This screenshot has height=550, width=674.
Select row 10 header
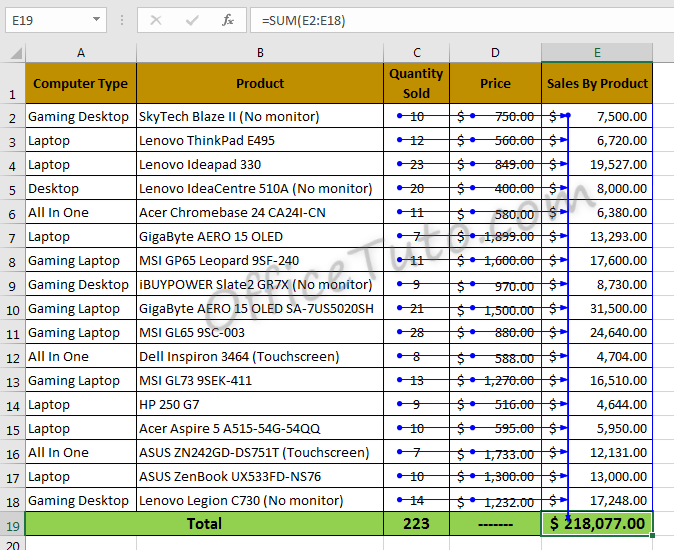click(x=12, y=308)
